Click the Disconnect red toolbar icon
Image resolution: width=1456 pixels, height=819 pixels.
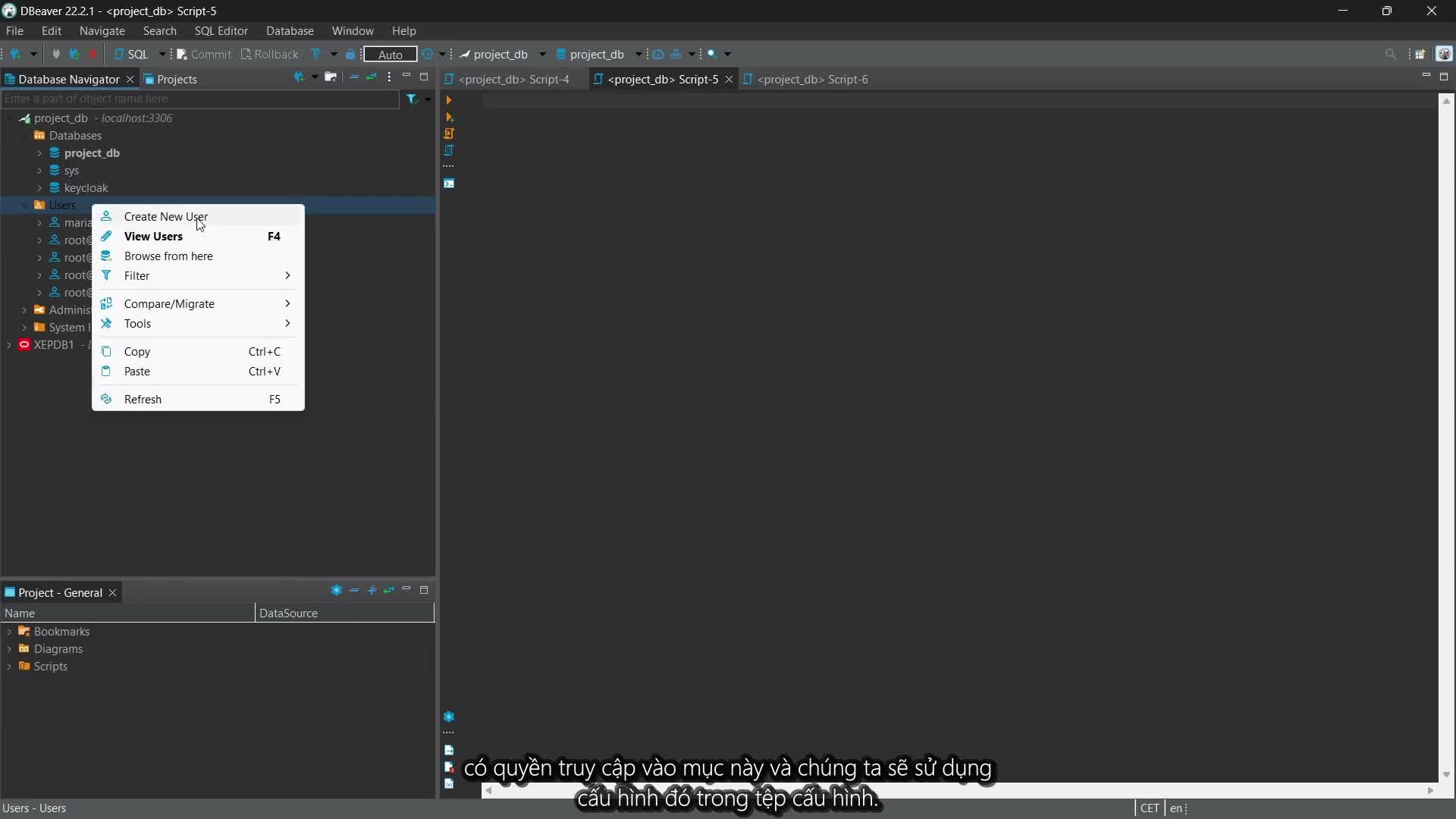pos(93,54)
